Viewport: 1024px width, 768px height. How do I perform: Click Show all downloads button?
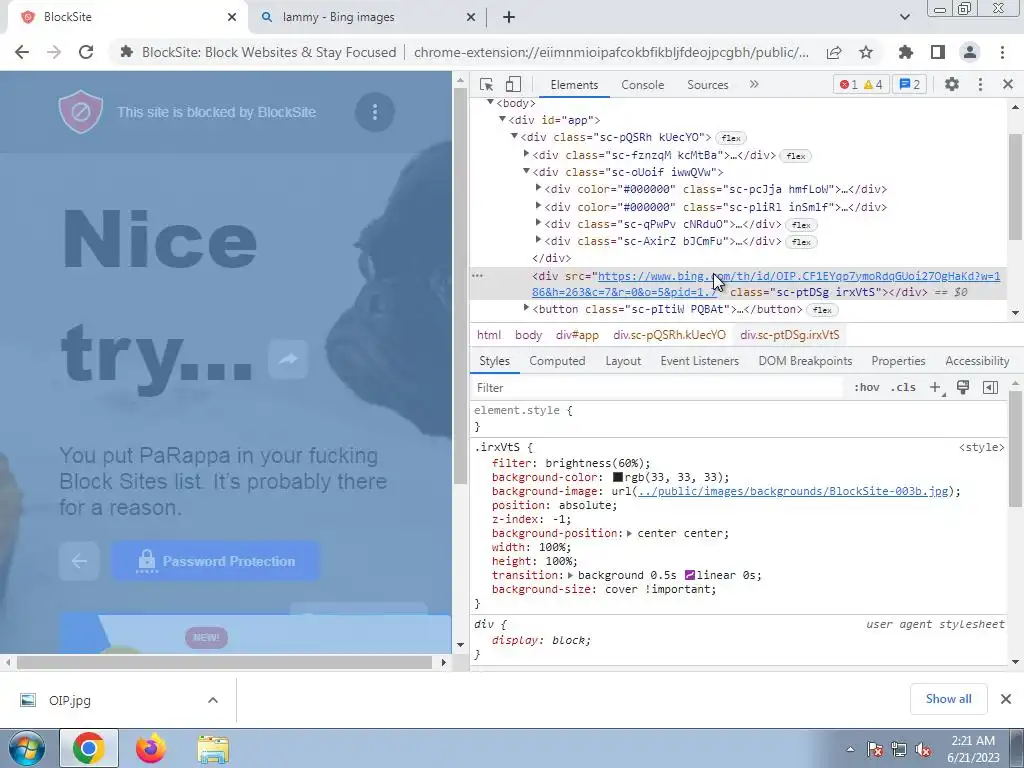(x=948, y=699)
